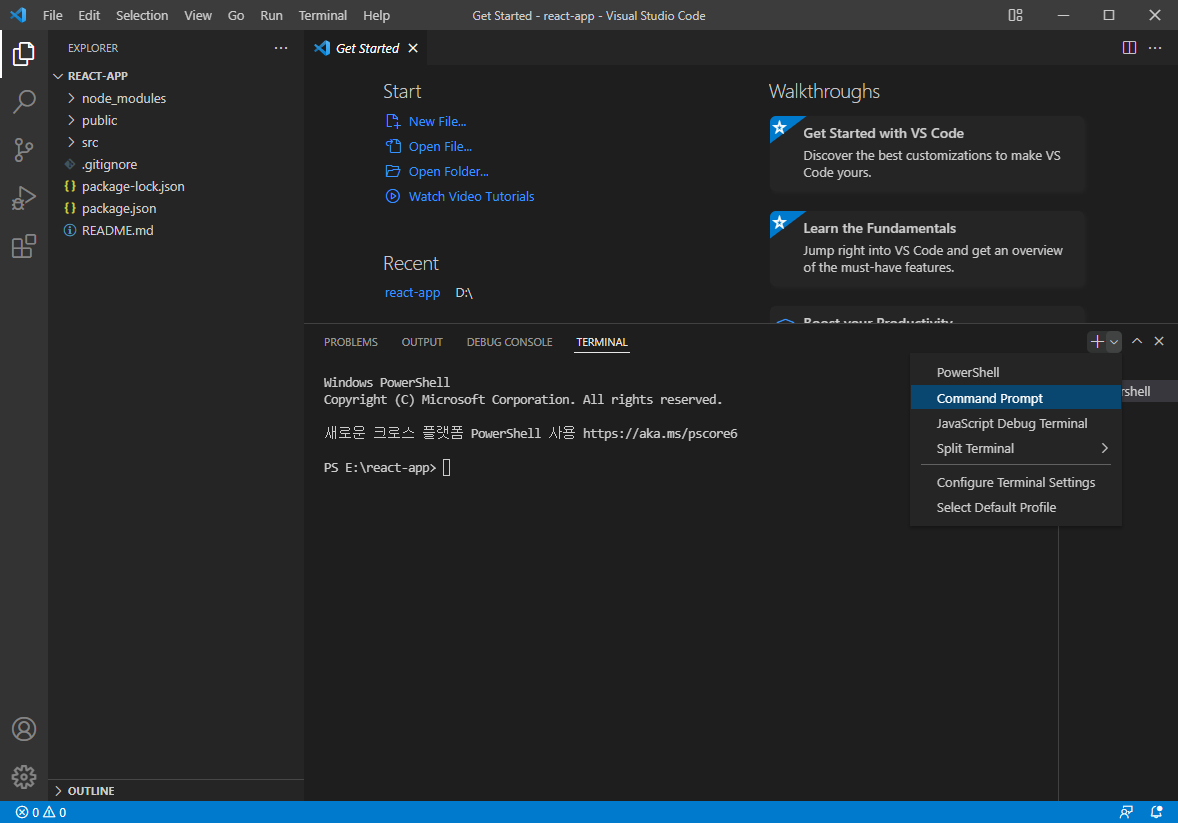Image resolution: width=1178 pixels, height=823 pixels.
Task: Choose Command Prompt from the menu
Action: coord(1016,398)
